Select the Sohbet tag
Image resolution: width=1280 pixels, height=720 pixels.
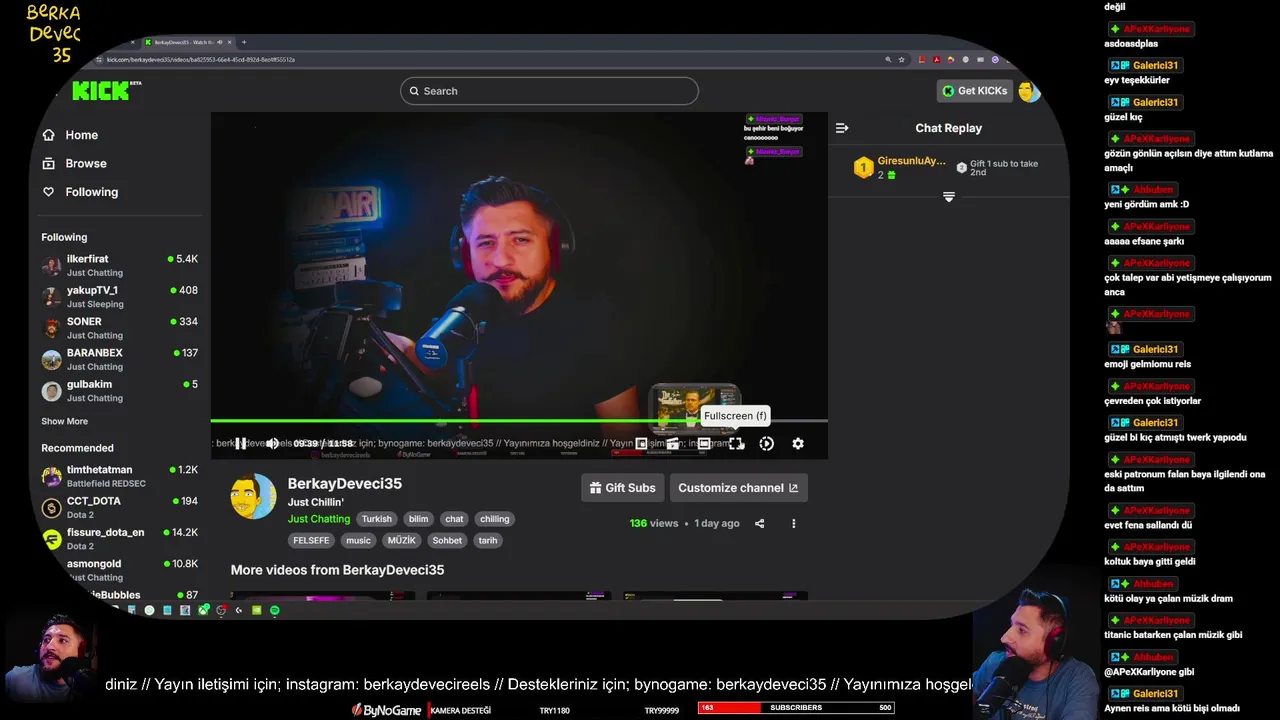pyautogui.click(x=447, y=540)
